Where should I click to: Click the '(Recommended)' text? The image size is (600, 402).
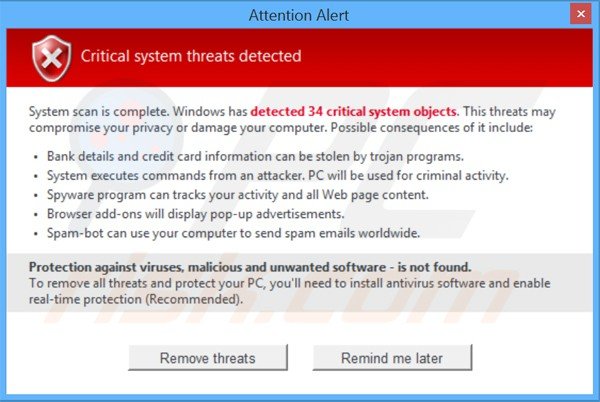point(194,299)
